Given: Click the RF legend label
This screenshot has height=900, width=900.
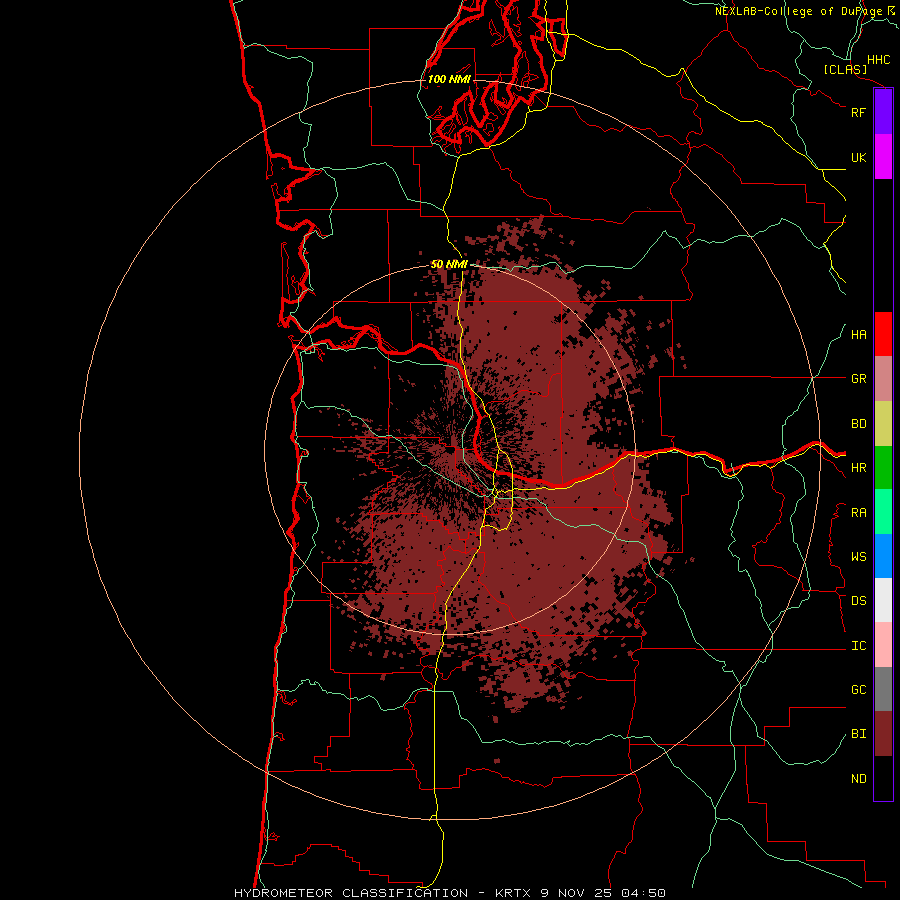Looking at the screenshot, I should (x=858, y=112).
